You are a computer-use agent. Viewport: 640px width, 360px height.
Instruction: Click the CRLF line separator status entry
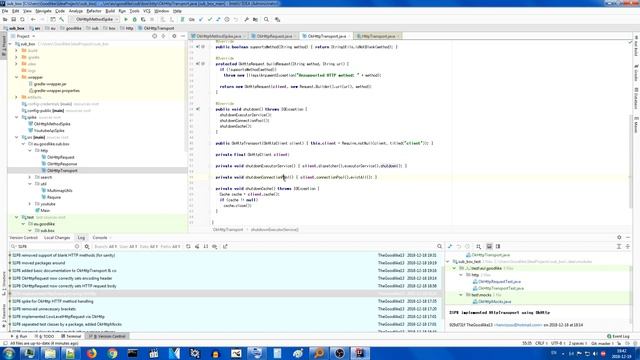pos(540,343)
